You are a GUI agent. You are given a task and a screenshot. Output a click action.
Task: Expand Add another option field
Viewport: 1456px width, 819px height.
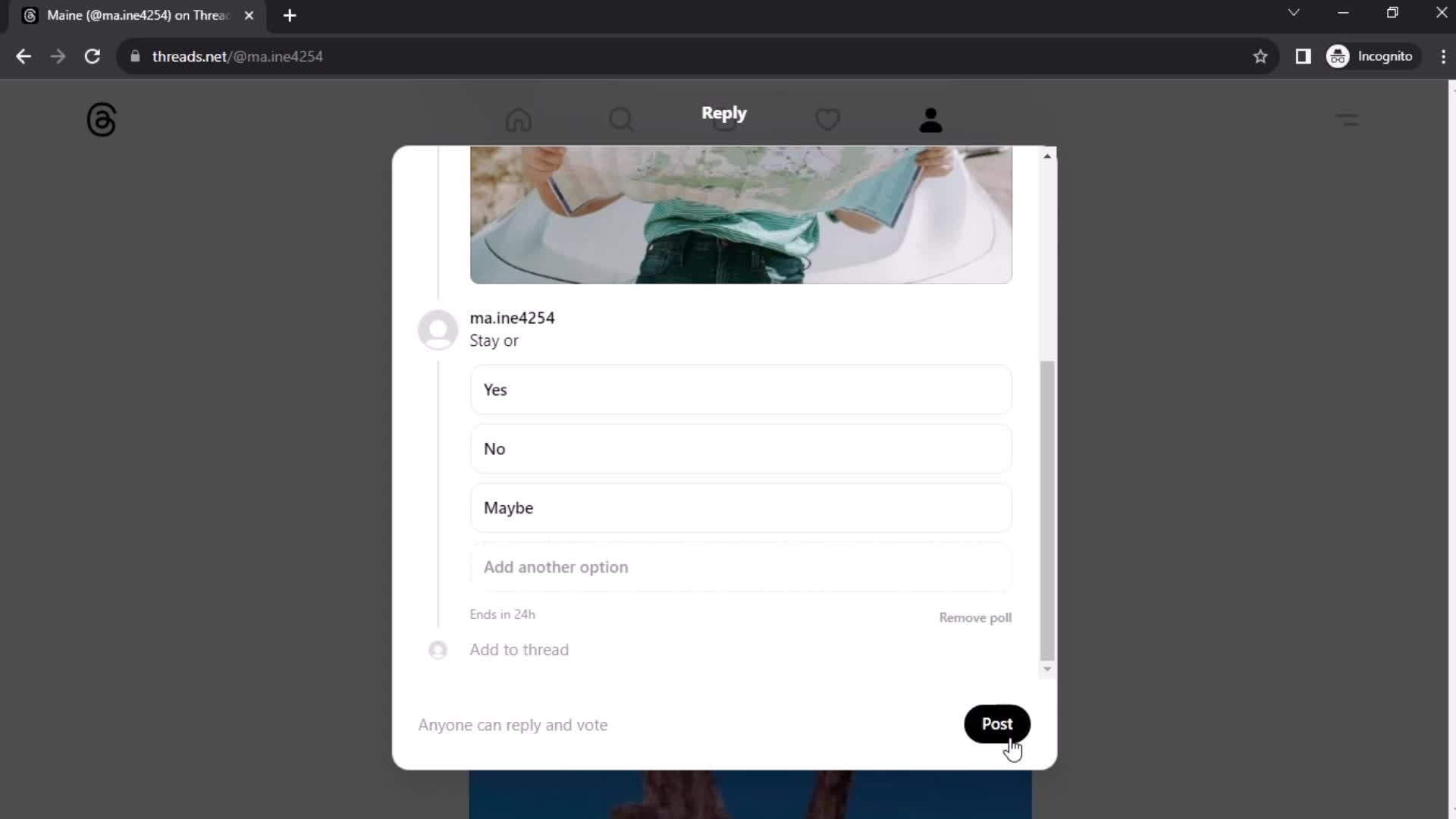click(x=740, y=567)
